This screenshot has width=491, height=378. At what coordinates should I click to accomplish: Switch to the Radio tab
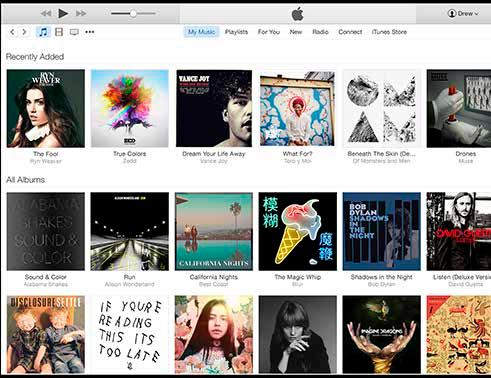click(x=320, y=32)
